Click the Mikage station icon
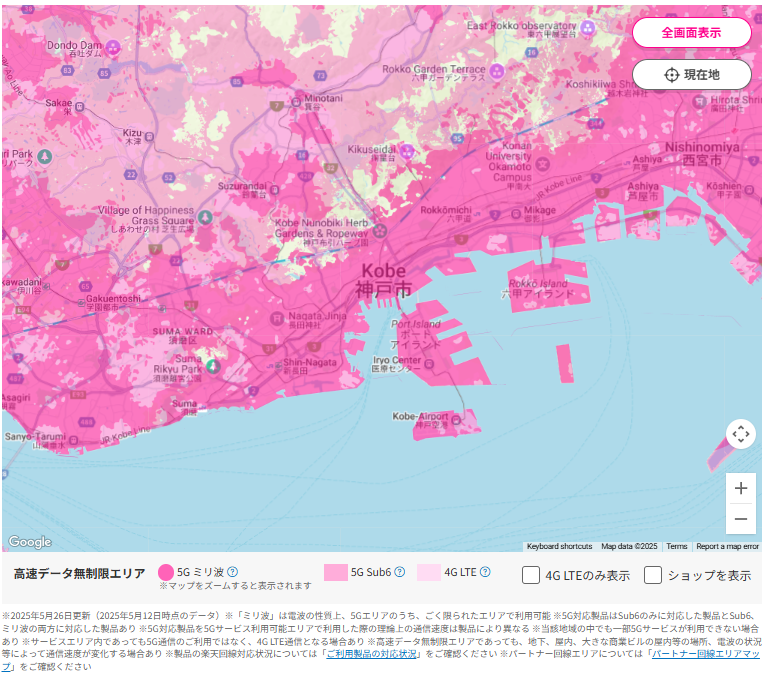The width and height of the screenshot is (762, 673). click(x=516, y=214)
